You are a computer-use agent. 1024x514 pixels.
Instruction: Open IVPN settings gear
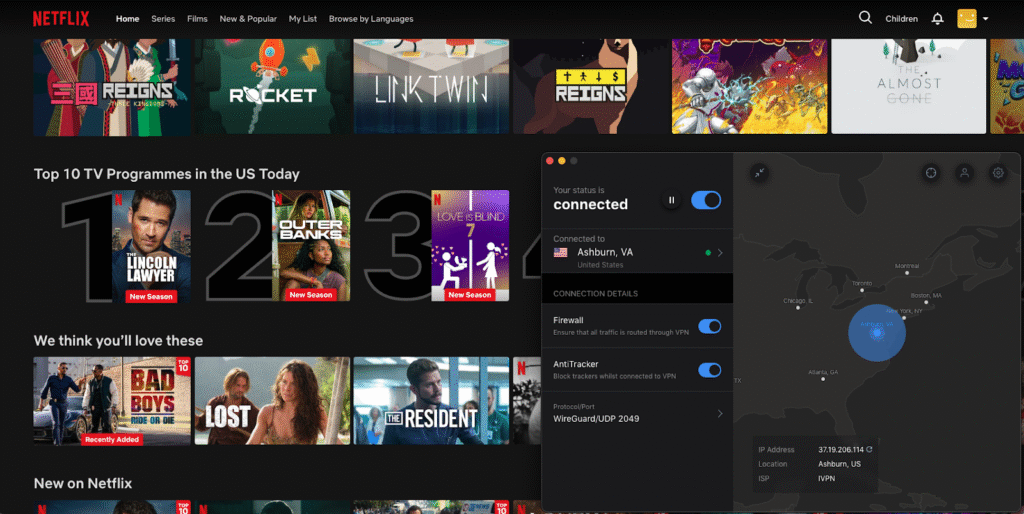point(998,173)
